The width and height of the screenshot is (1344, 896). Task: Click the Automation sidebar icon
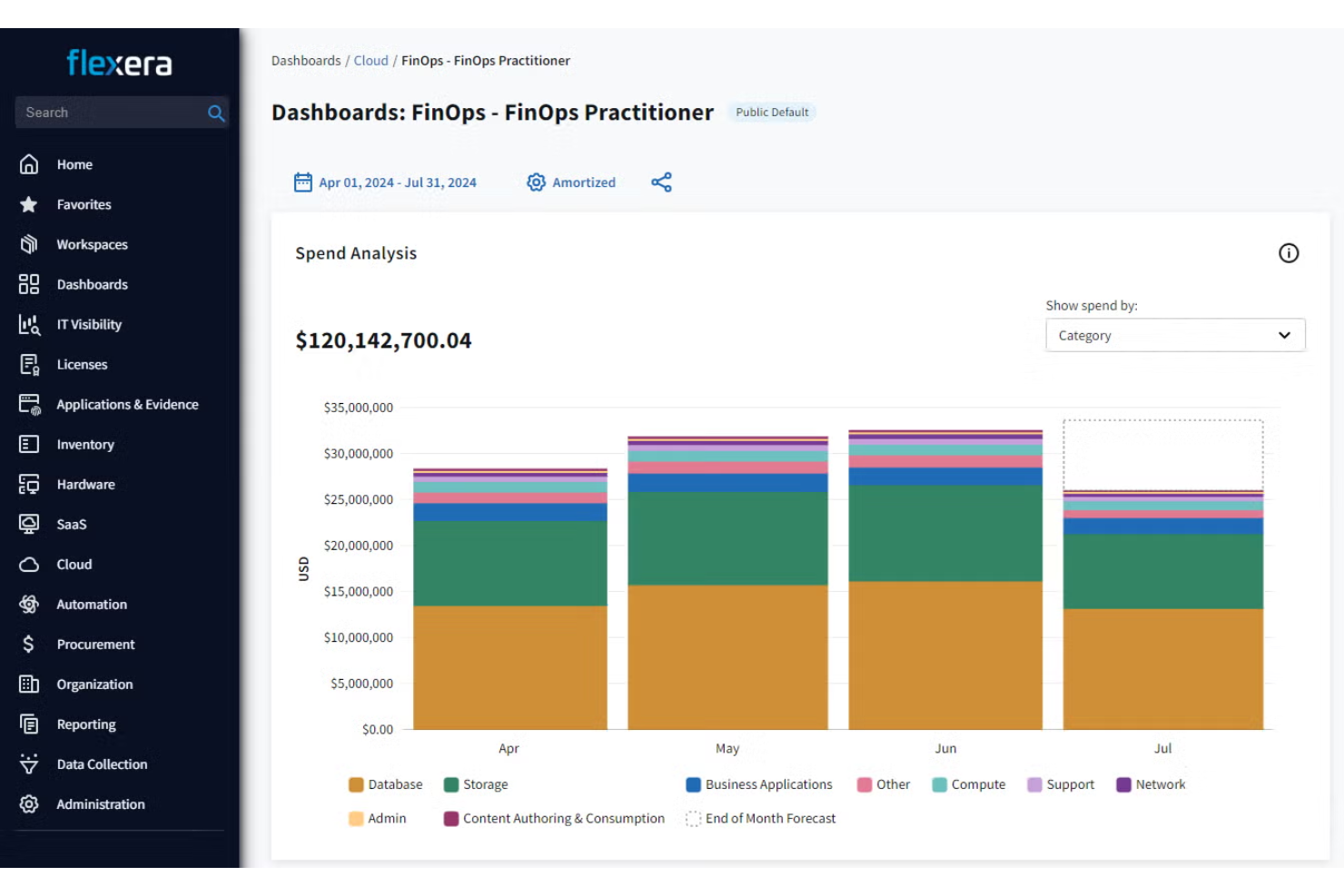click(x=29, y=605)
